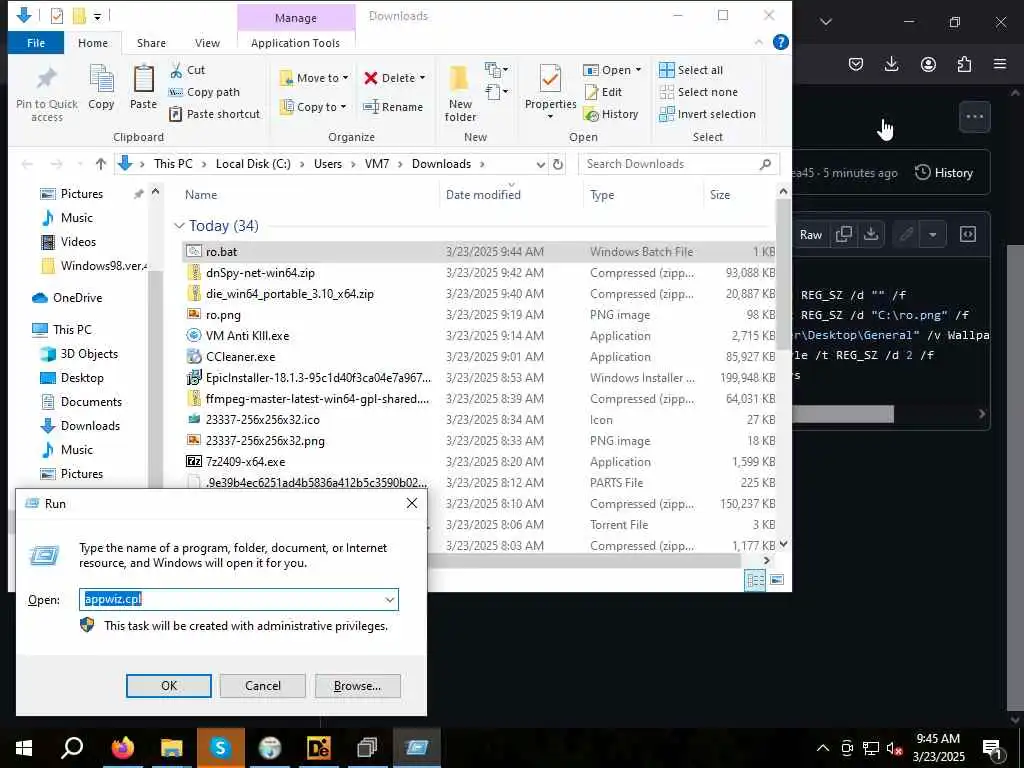Image resolution: width=1024 pixels, height=768 pixels.
Task: Open OneDrive in navigation pane
Action: click(67, 298)
